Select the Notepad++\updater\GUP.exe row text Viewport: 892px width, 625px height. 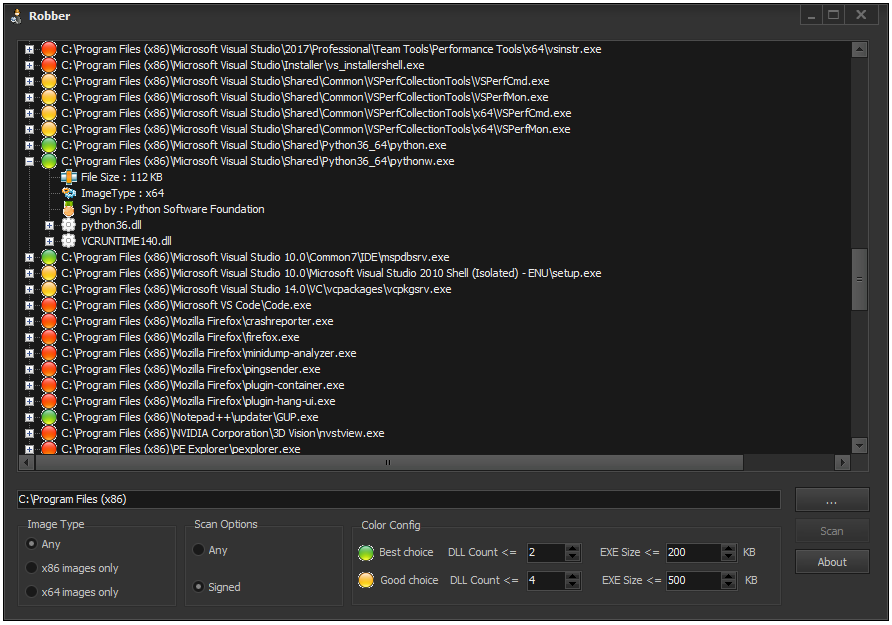click(x=190, y=417)
